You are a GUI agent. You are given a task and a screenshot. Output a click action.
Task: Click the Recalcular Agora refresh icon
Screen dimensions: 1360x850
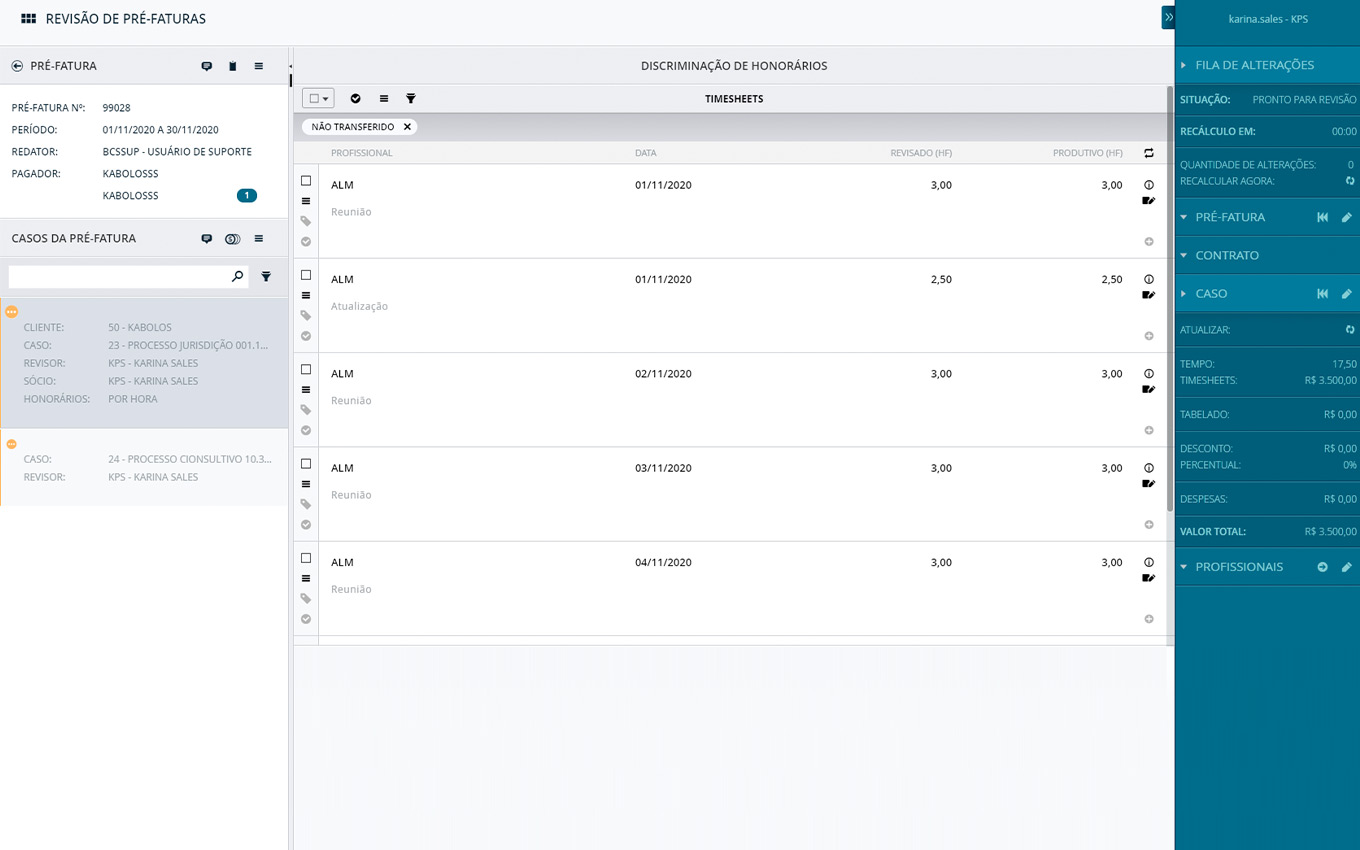pyautogui.click(x=1349, y=181)
